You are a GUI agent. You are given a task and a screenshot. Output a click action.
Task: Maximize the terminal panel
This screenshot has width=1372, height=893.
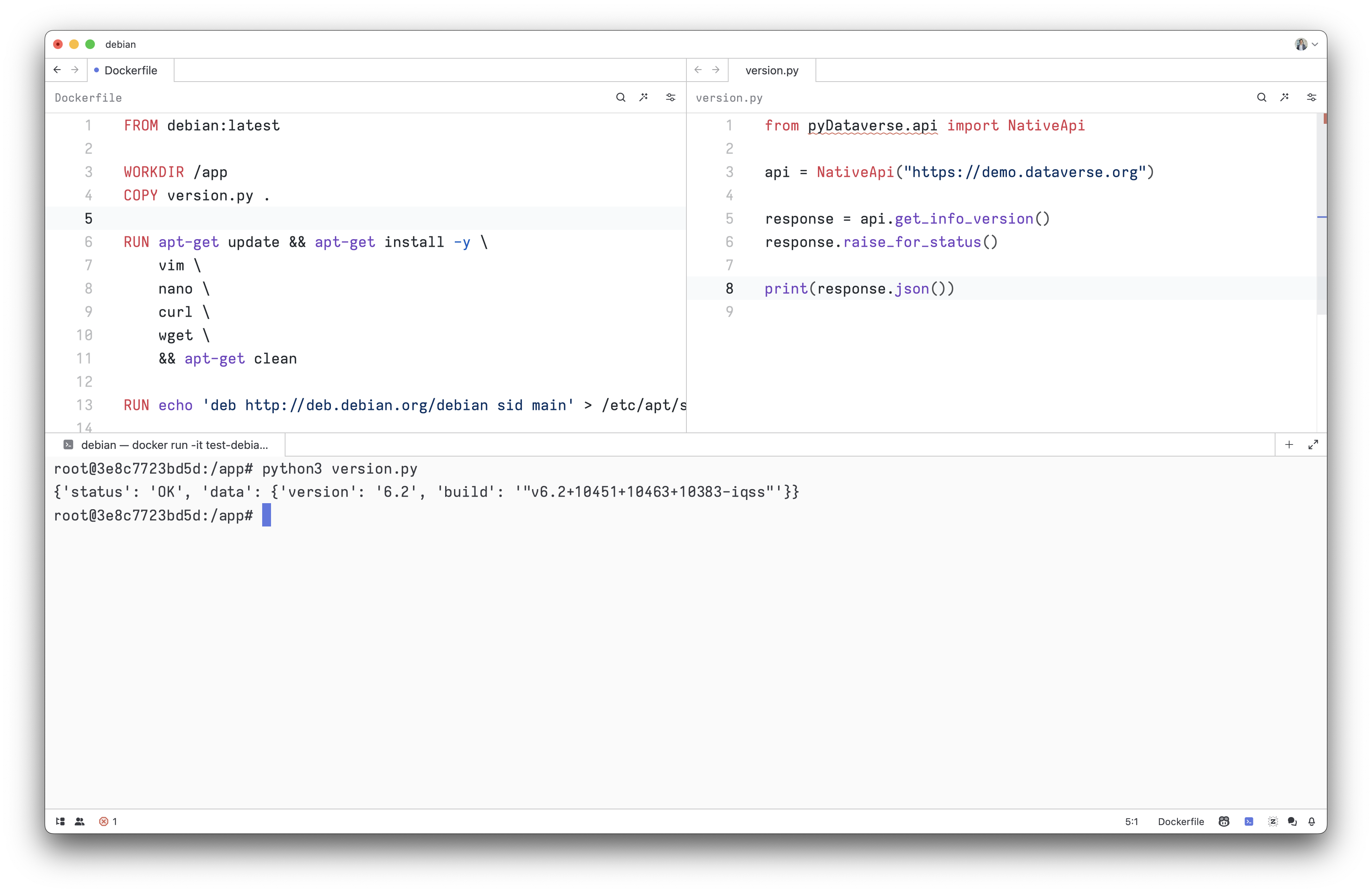pyautogui.click(x=1312, y=445)
